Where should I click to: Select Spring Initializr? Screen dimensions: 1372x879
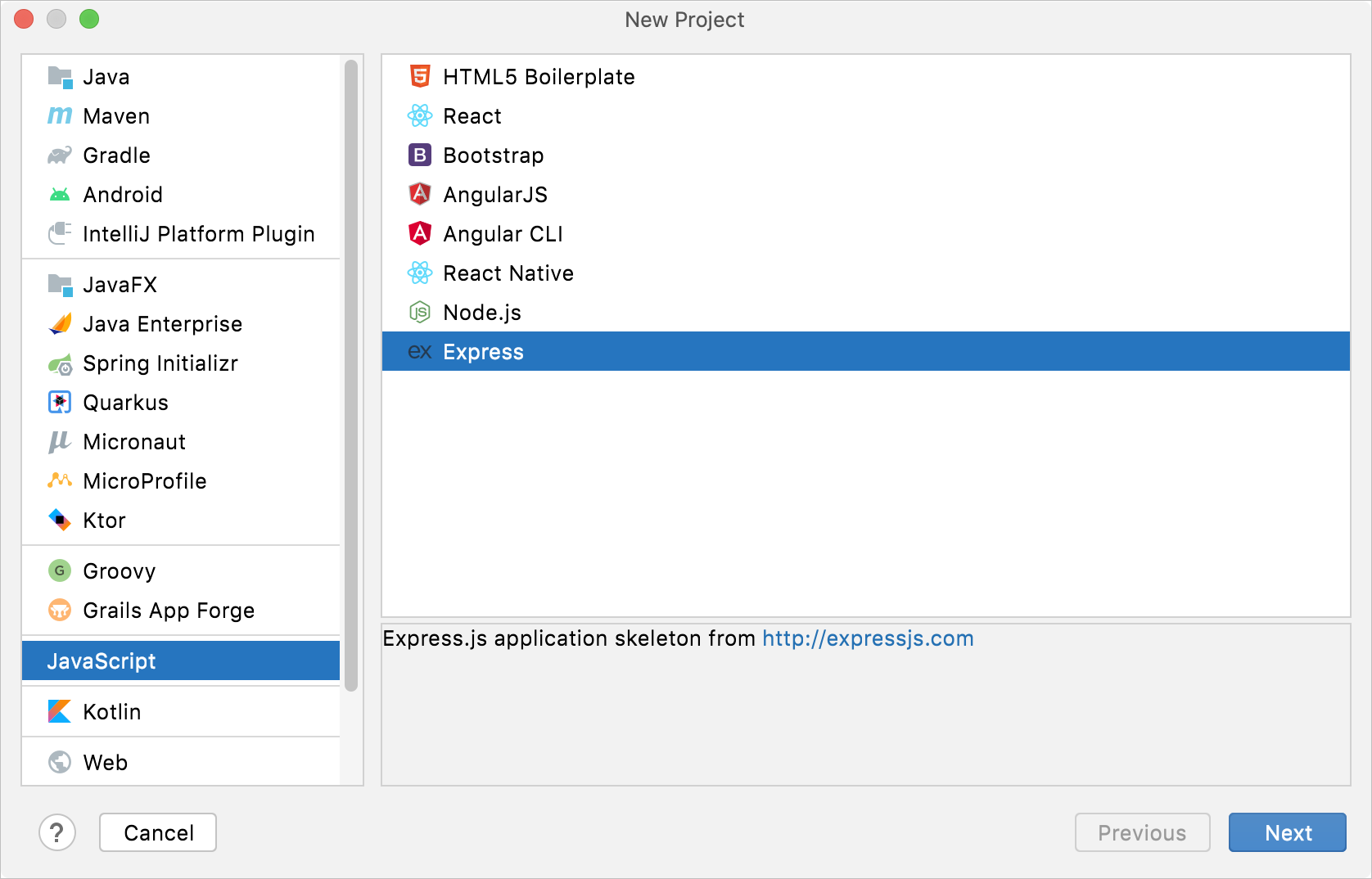point(181,363)
